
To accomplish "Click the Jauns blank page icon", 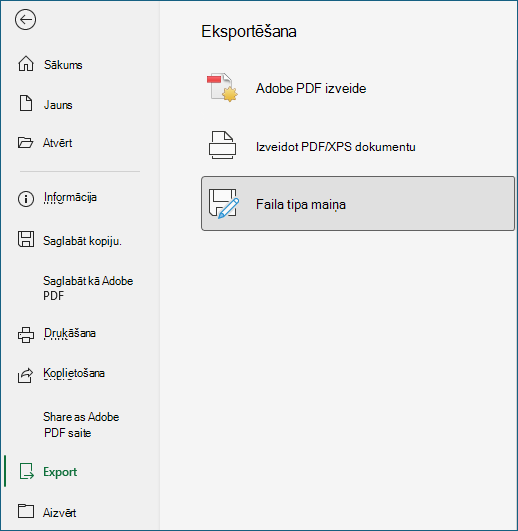I will [x=26, y=103].
